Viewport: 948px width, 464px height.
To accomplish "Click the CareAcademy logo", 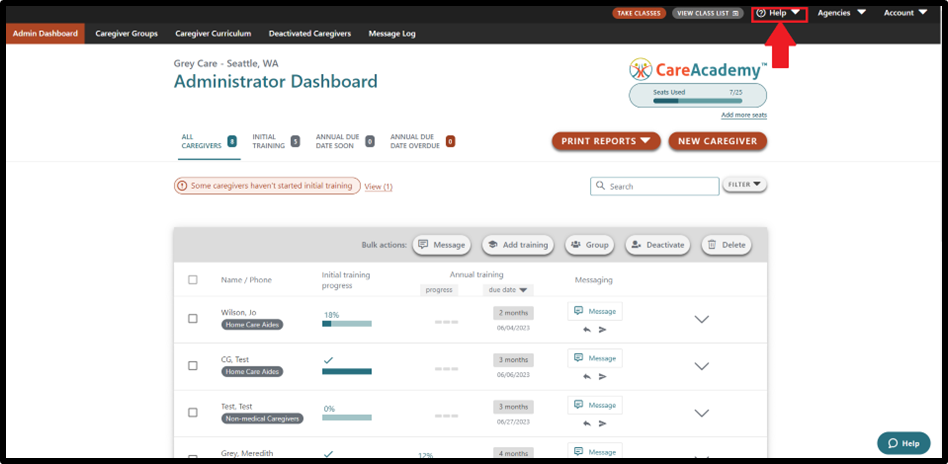I will 698,70.
